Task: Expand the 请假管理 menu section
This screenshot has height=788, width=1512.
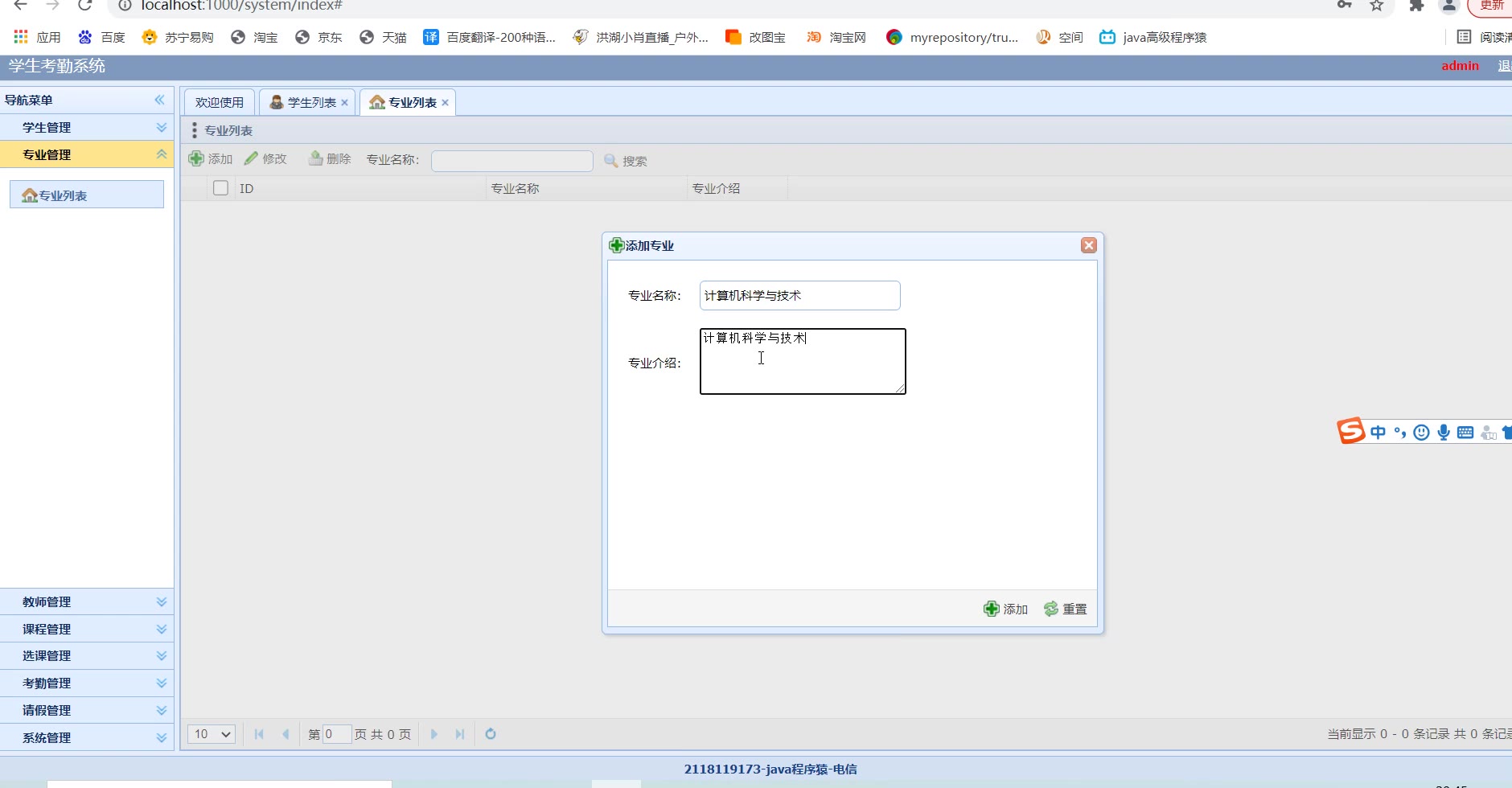Action: pos(87,711)
